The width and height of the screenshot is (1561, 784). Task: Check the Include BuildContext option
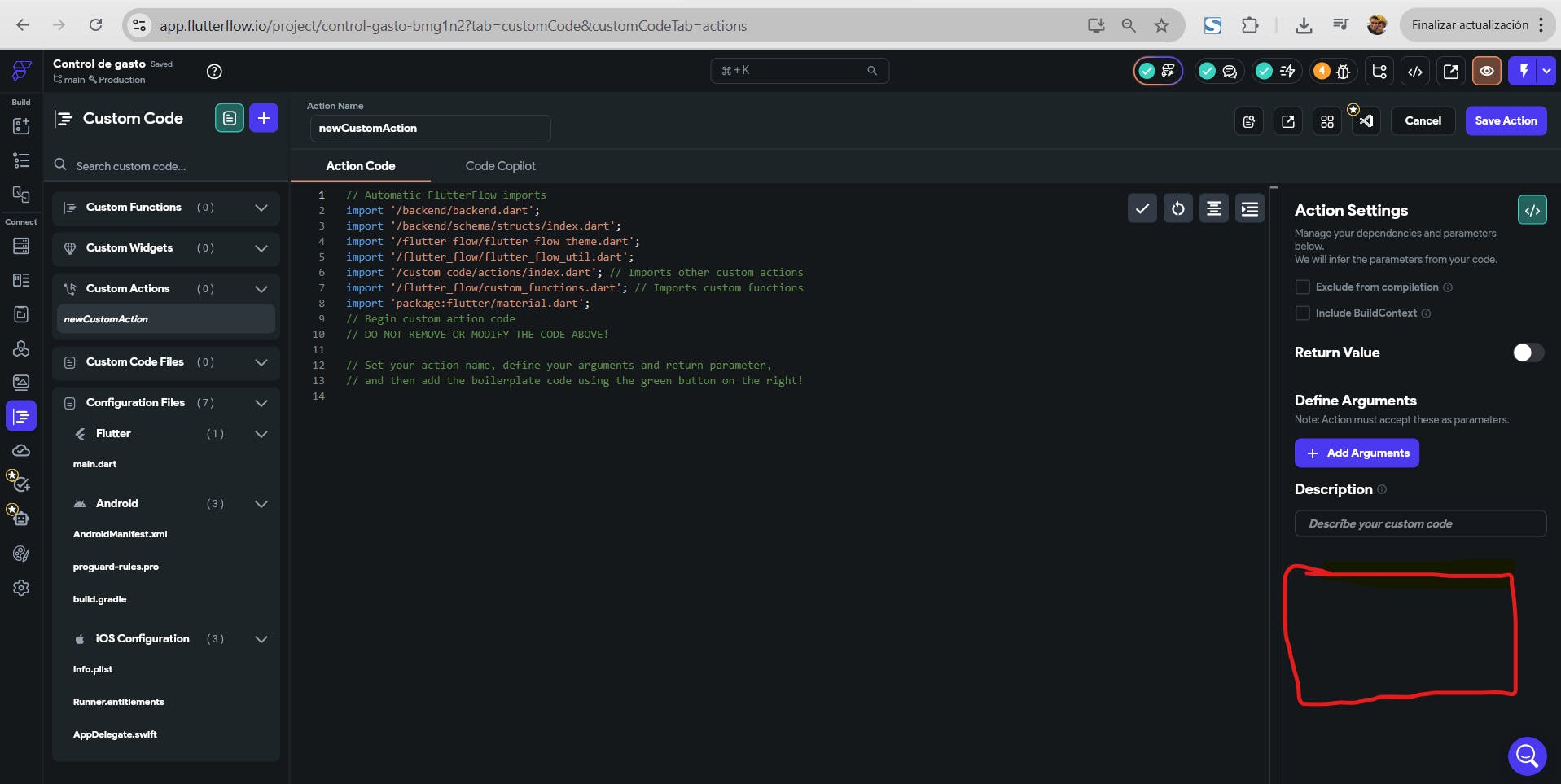[x=1303, y=313]
